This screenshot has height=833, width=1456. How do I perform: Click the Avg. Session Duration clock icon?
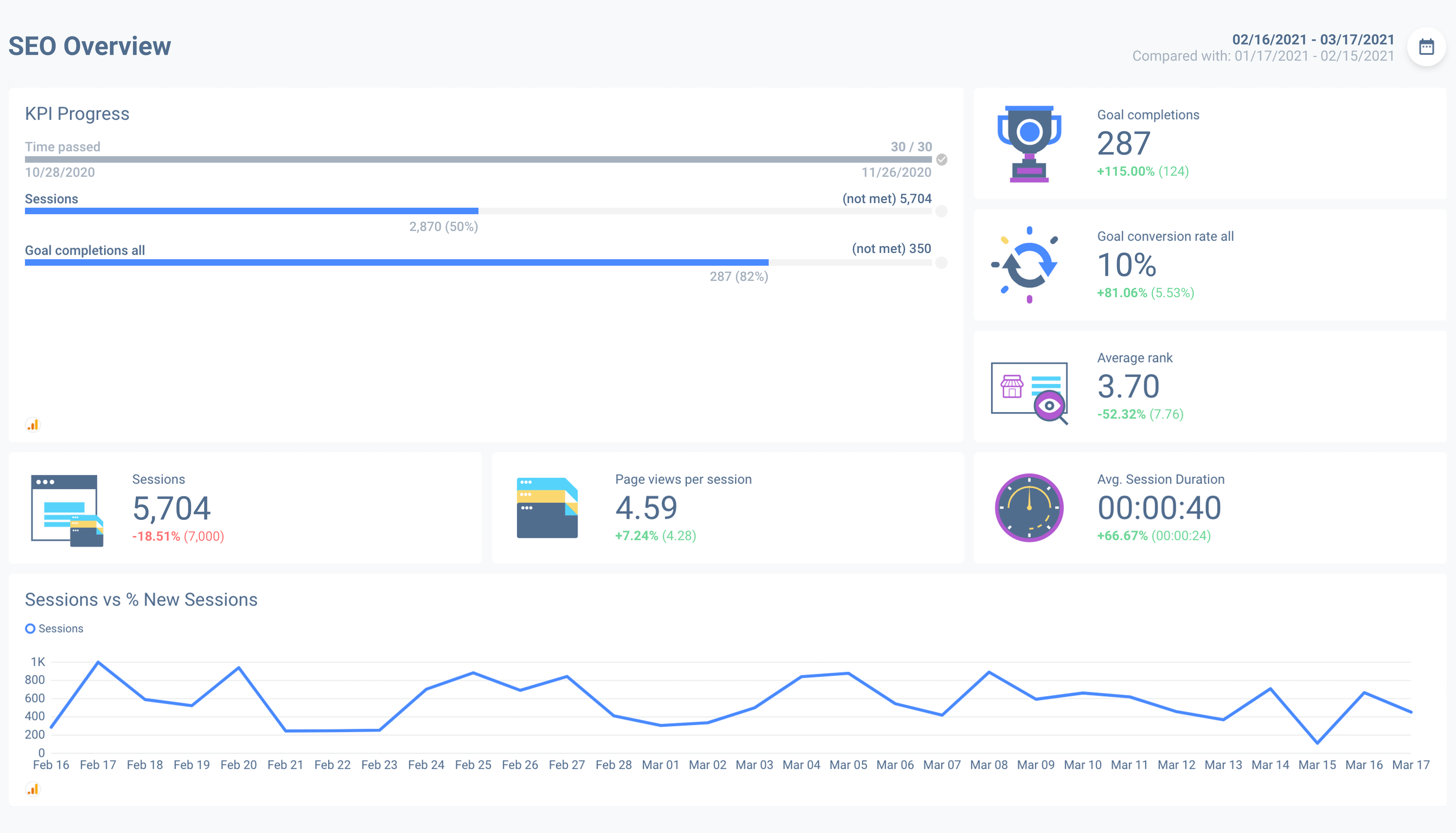pos(1029,507)
